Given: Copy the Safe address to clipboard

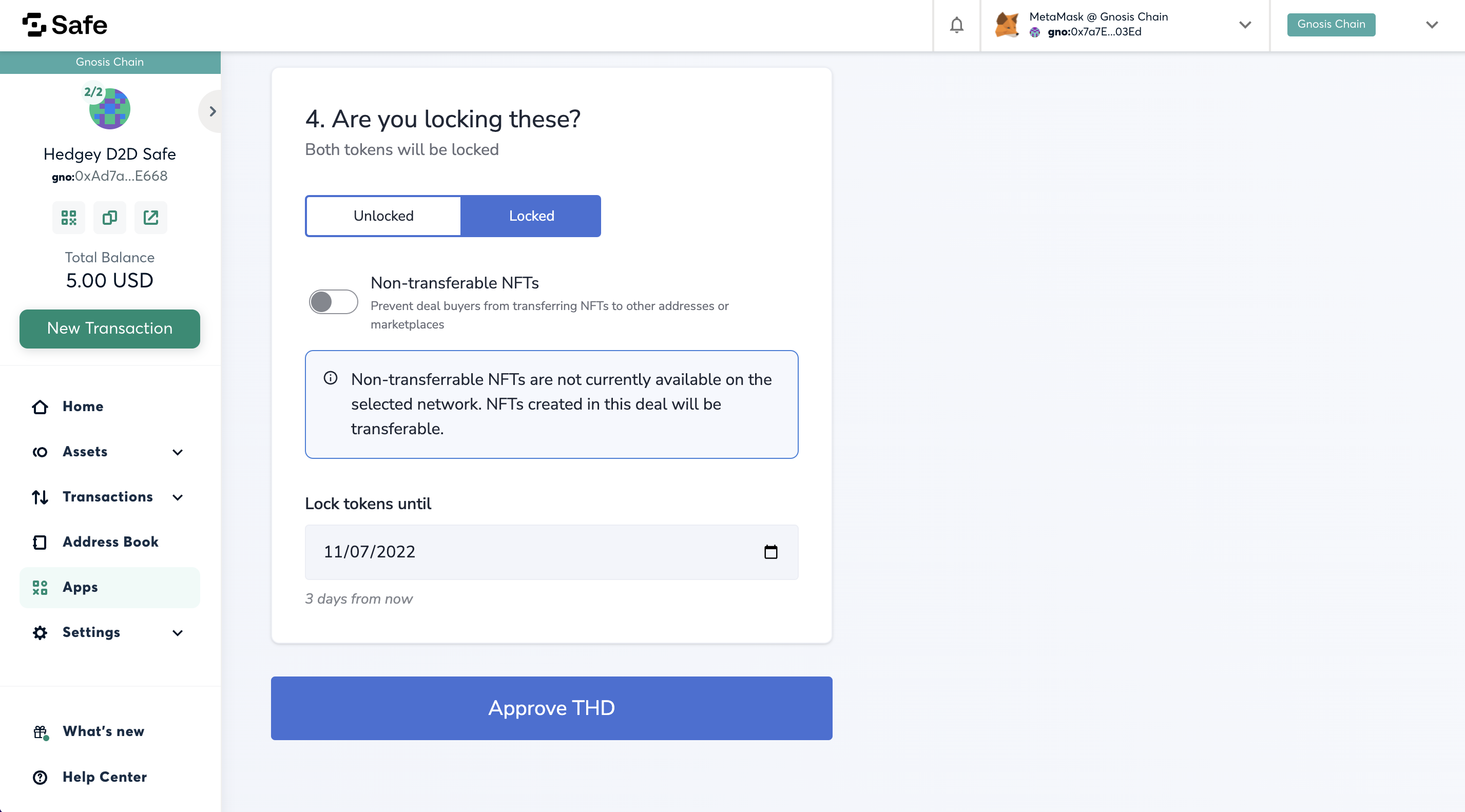Looking at the screenshot, I should (110, 217).
